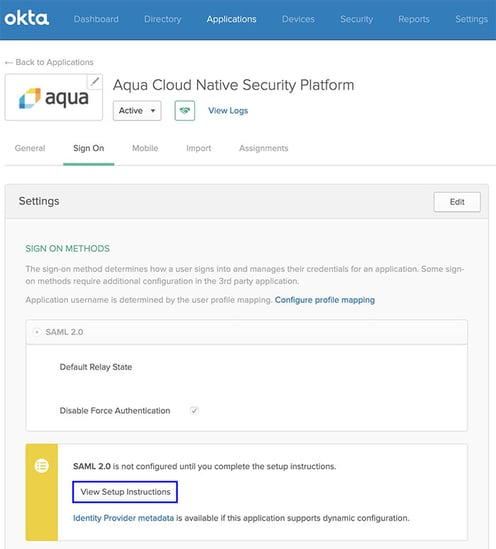This screenshot has height=549, width=496.
Task: Open the Identity Provider metadata link
Action: [123, 518]
